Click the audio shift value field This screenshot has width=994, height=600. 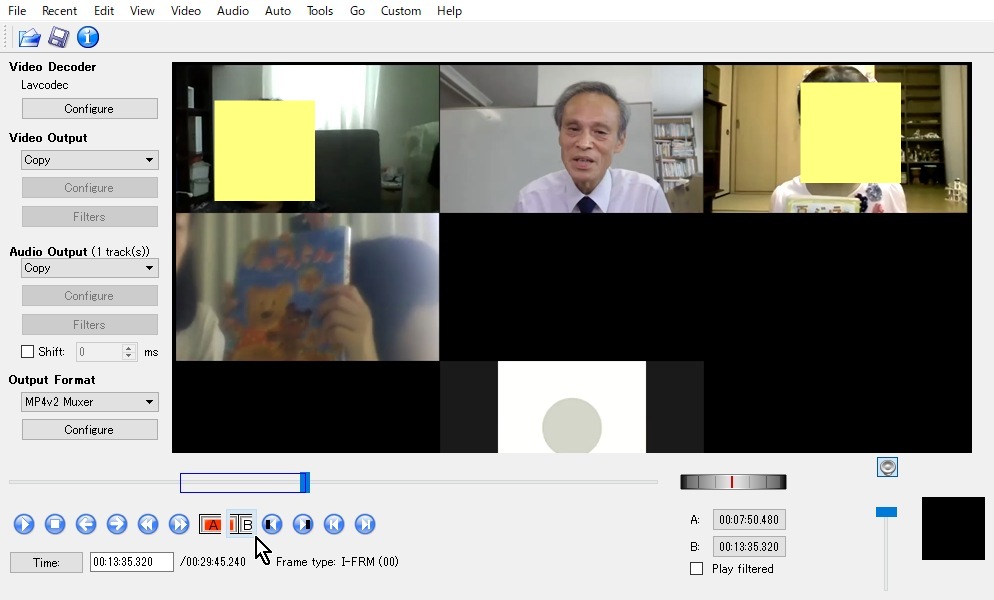100,351
